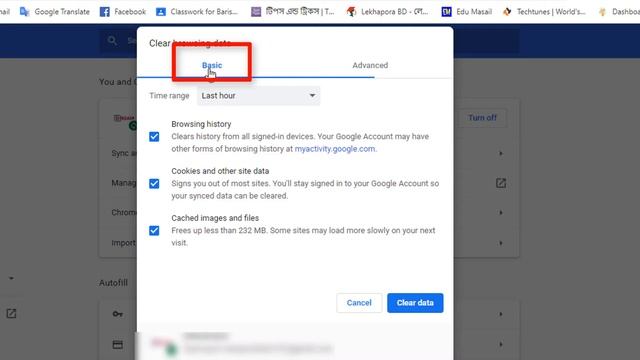Screen dimensions: 640x360
Task: Click the Autofill section heading
Action: (113, 283)
